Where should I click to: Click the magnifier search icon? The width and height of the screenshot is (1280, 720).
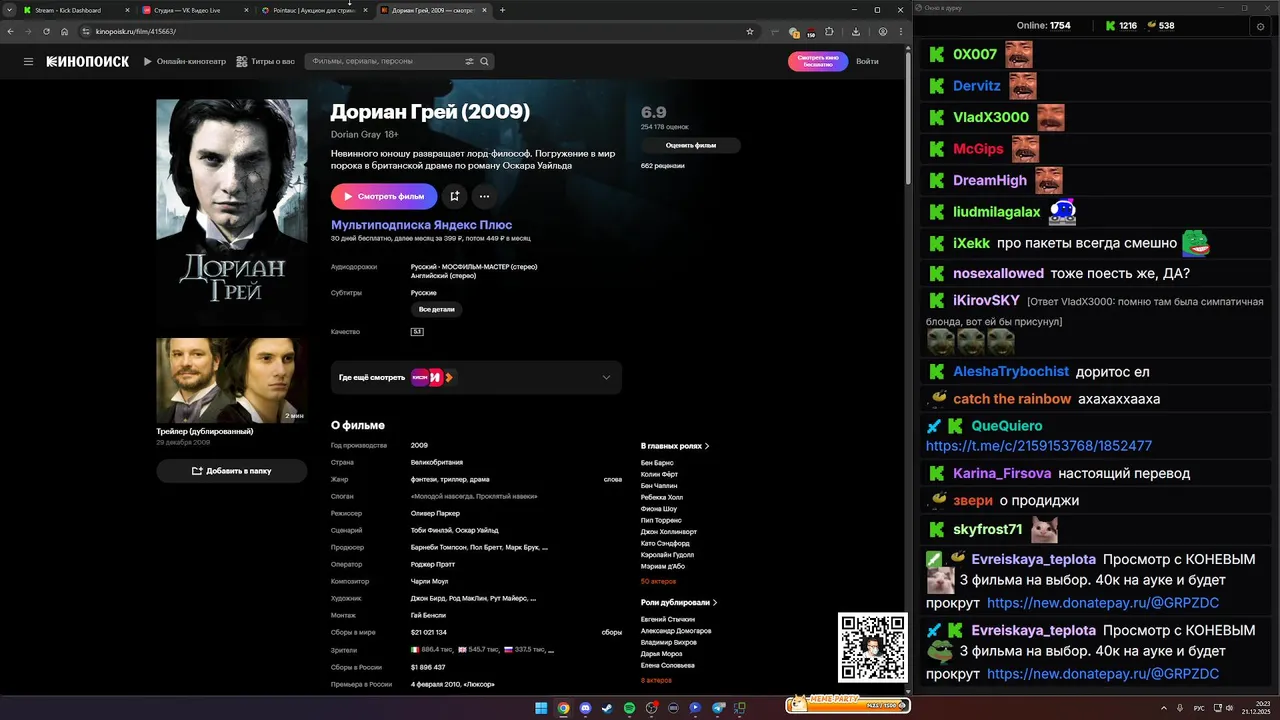(x=485, y=61)
